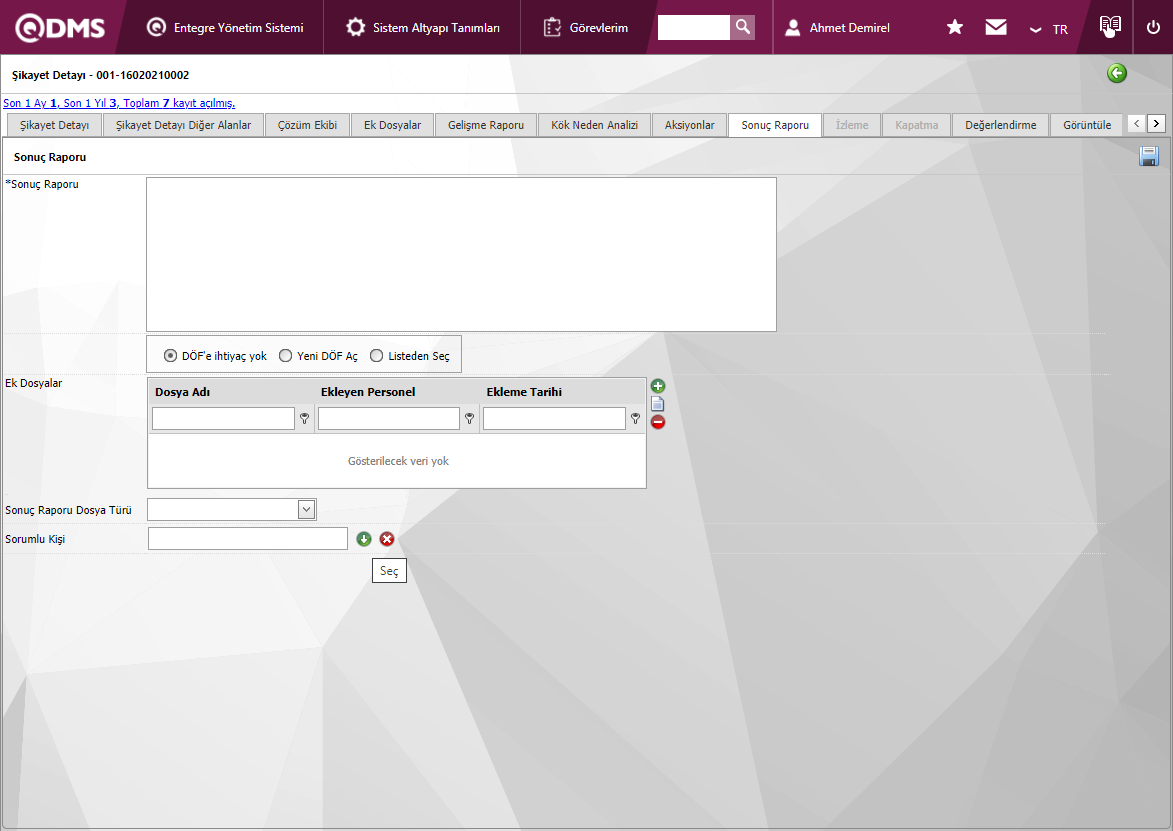The height and width of the screenshot is (831, 1173).
Task: Switch to the Aksiyonlar tab
Action: coord(690,125)
